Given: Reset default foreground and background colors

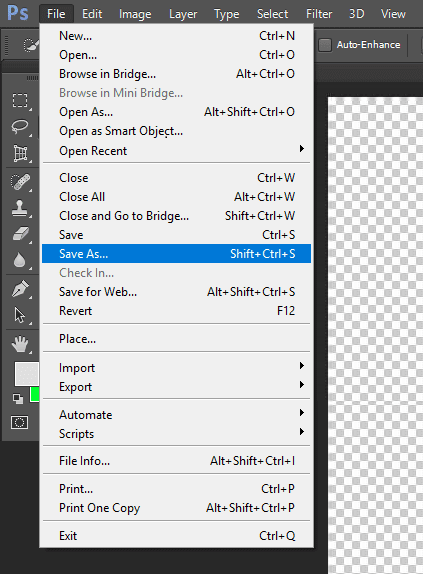Looking at the screenshot, I should 17,398.
